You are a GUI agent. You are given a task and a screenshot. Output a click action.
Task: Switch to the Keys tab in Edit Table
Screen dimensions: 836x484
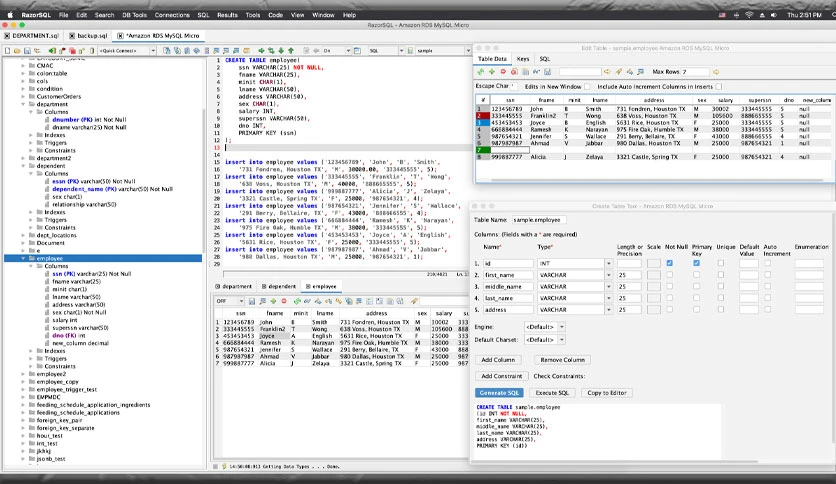coord(522,59)
